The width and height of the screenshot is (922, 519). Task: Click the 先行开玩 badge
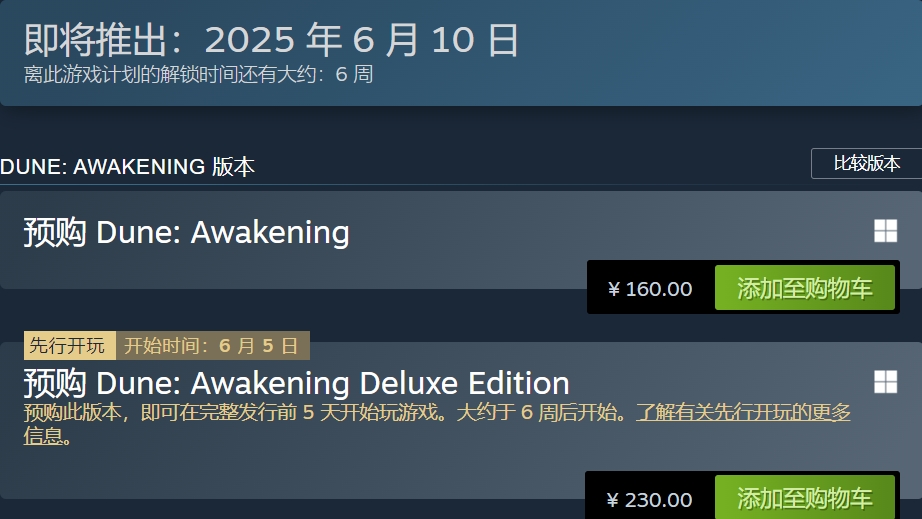point(67,346)
